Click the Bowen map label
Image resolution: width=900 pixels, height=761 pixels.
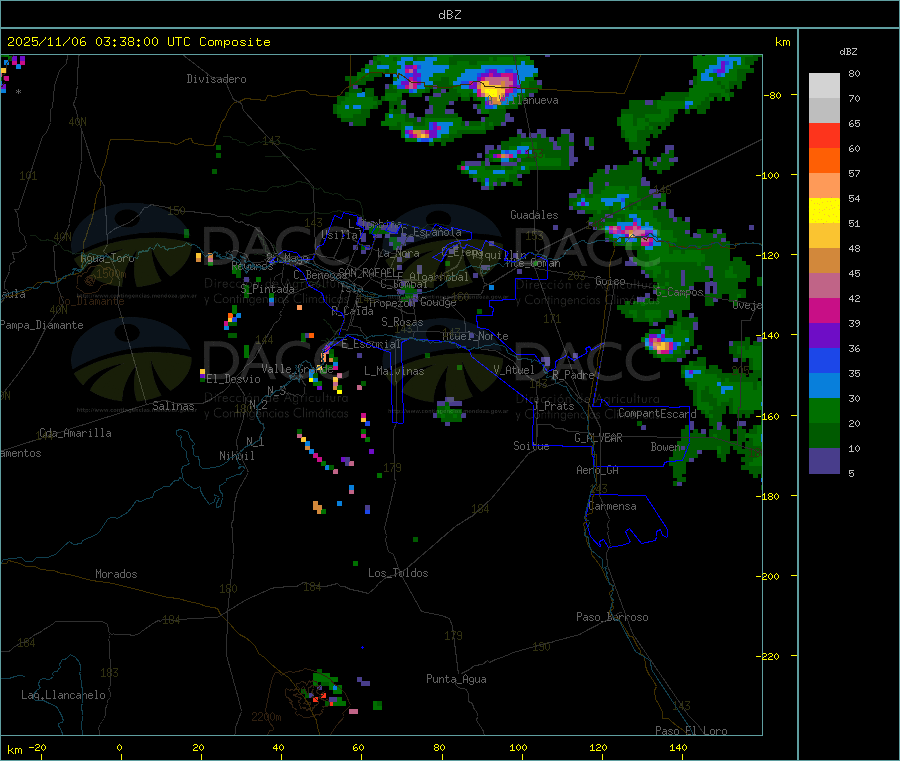point(665,446)
